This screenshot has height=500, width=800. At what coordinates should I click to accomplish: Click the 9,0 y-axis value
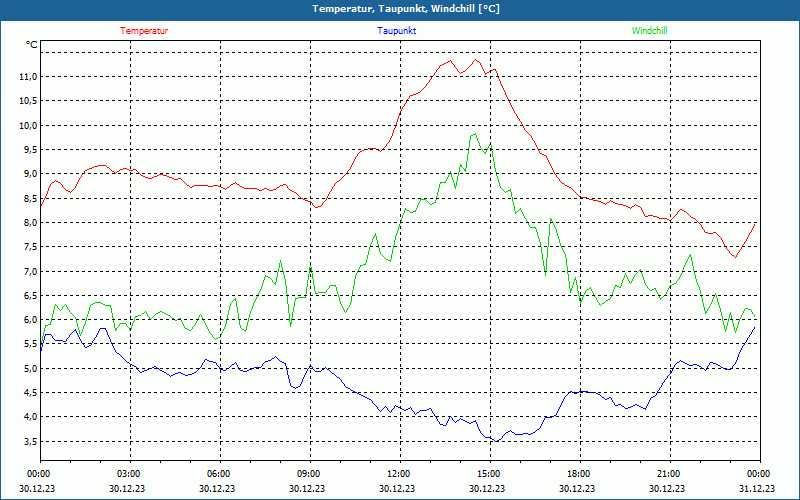(x=30, y=174)
